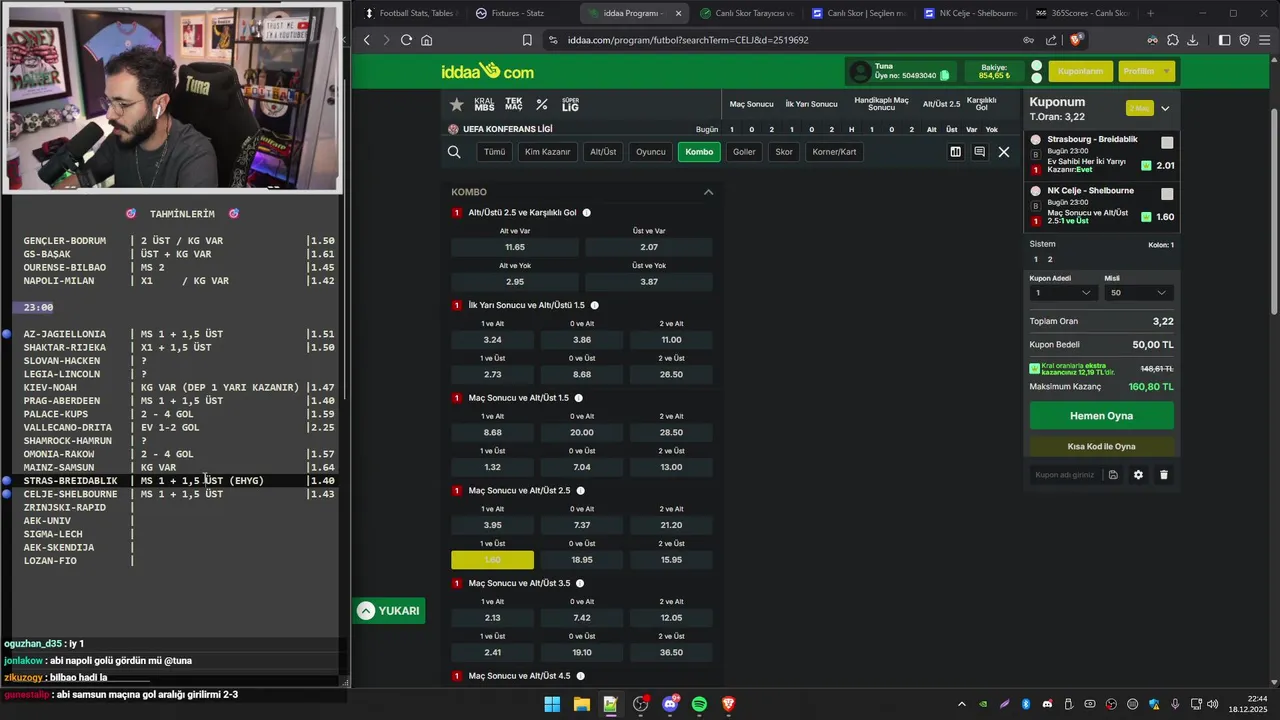This screenshot has width=1280, height=720.
Task: Open Spotify from the taskbar
Action: pyautogui.click(x=699, y=704)
